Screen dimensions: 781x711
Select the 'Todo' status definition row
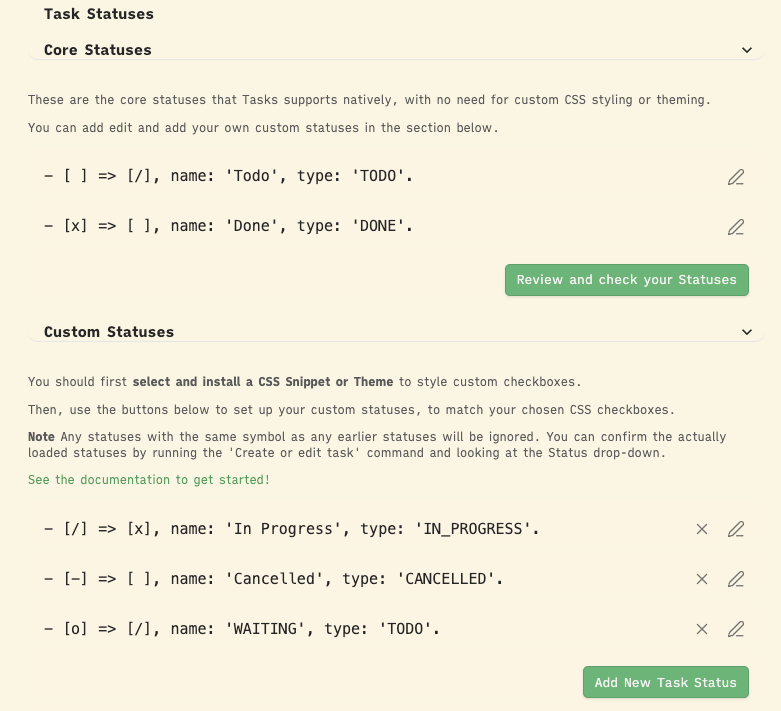pyautogui.click(x=228, y=176)
